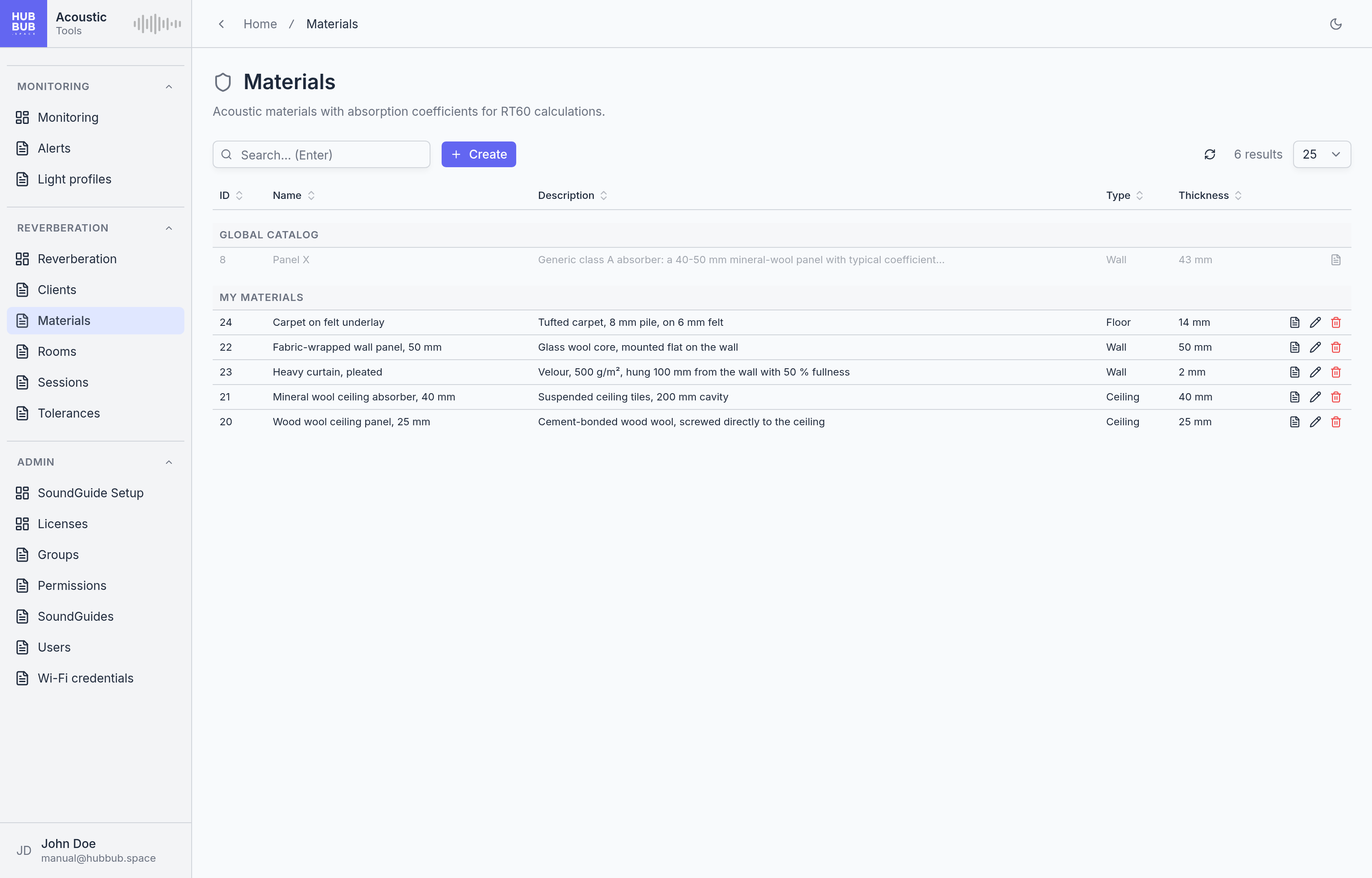The width and height of the screenshot is (1372, 878).
Task: Sort table by Description column
Action: 572,195
